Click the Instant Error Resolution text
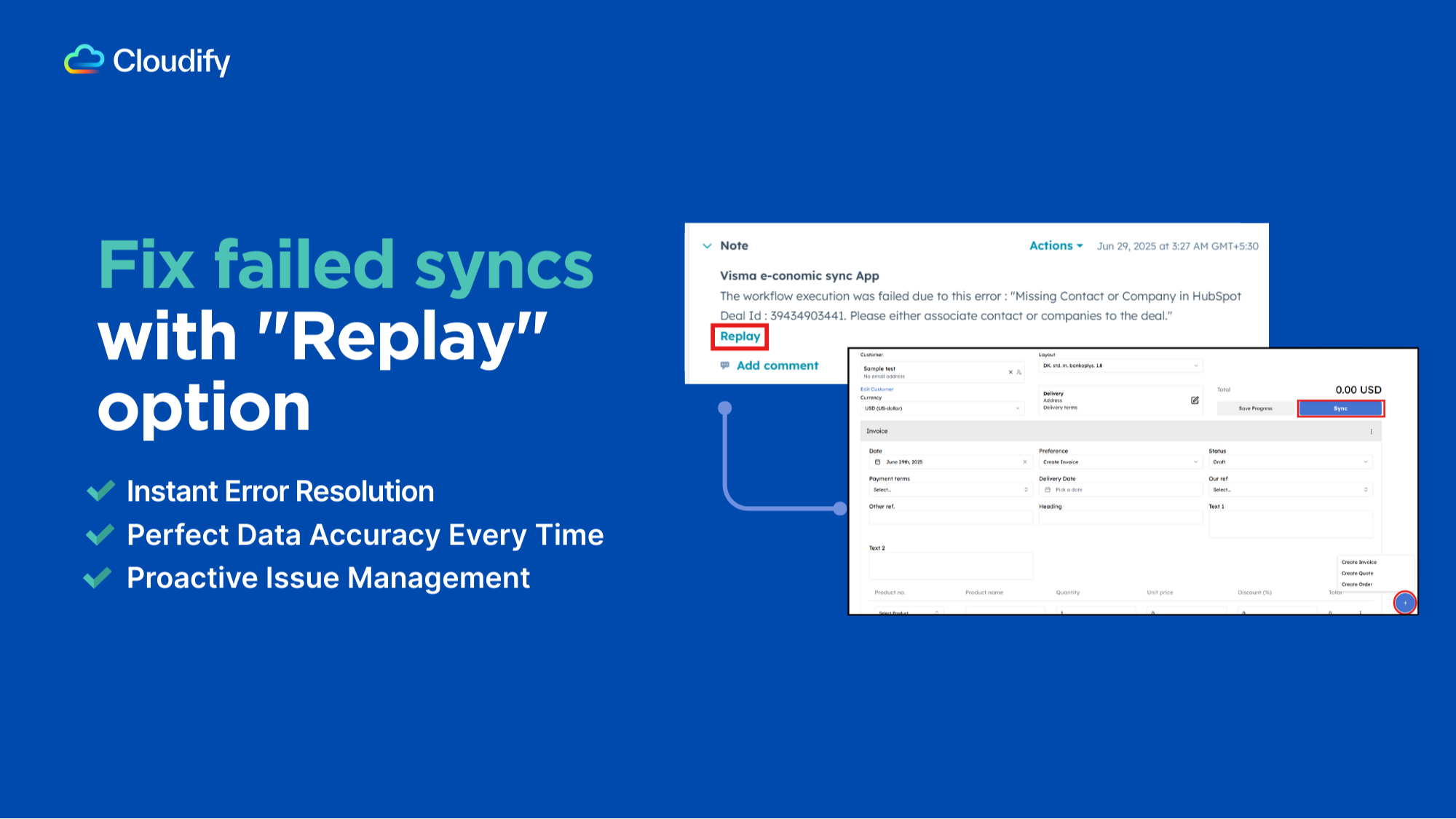The width and height of the screenshot is (1456, 819). pos(280,491)
